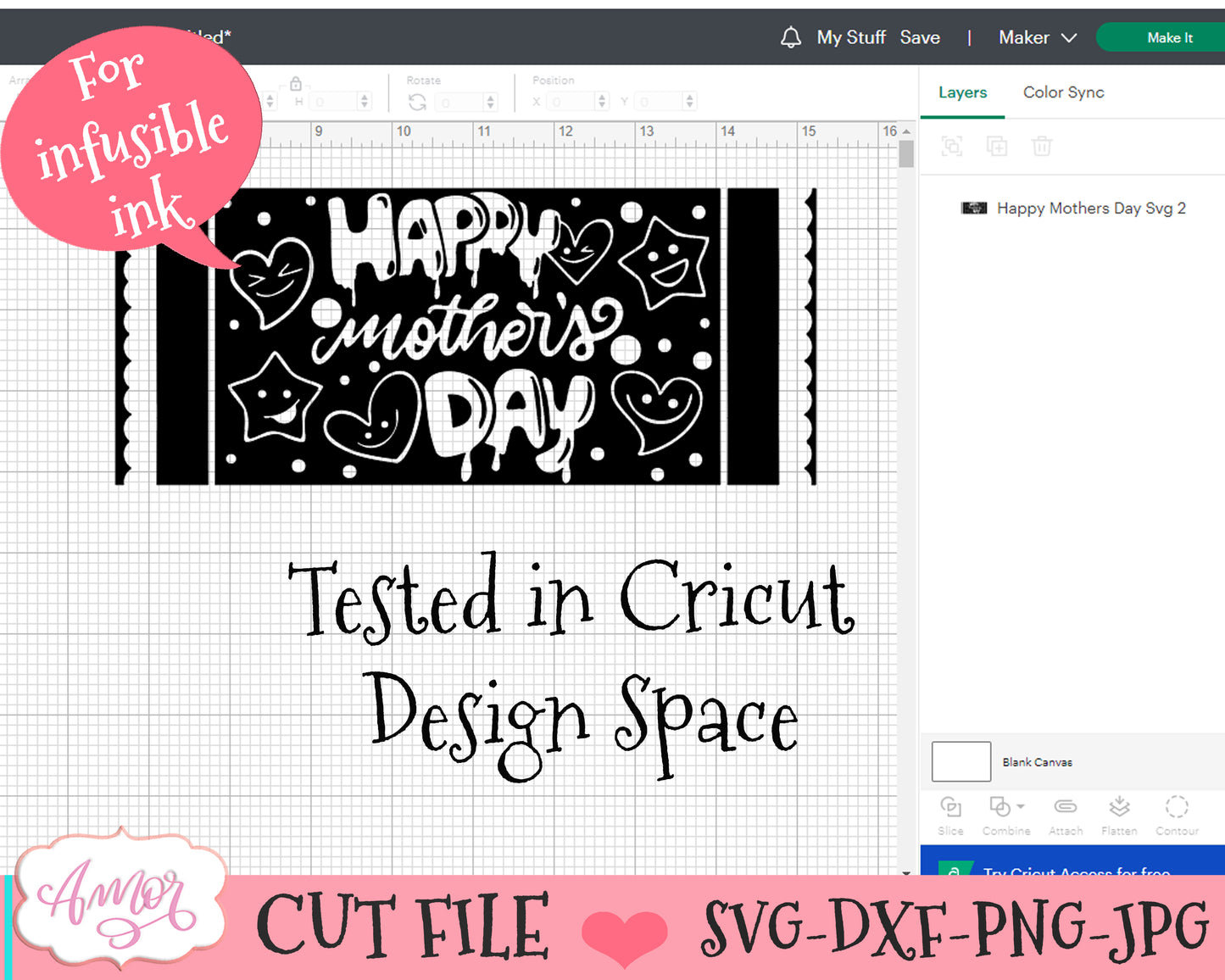1225x980 pixels.
Task: Open the Maker machine dropdown
Action: [x=1037, y=37]
